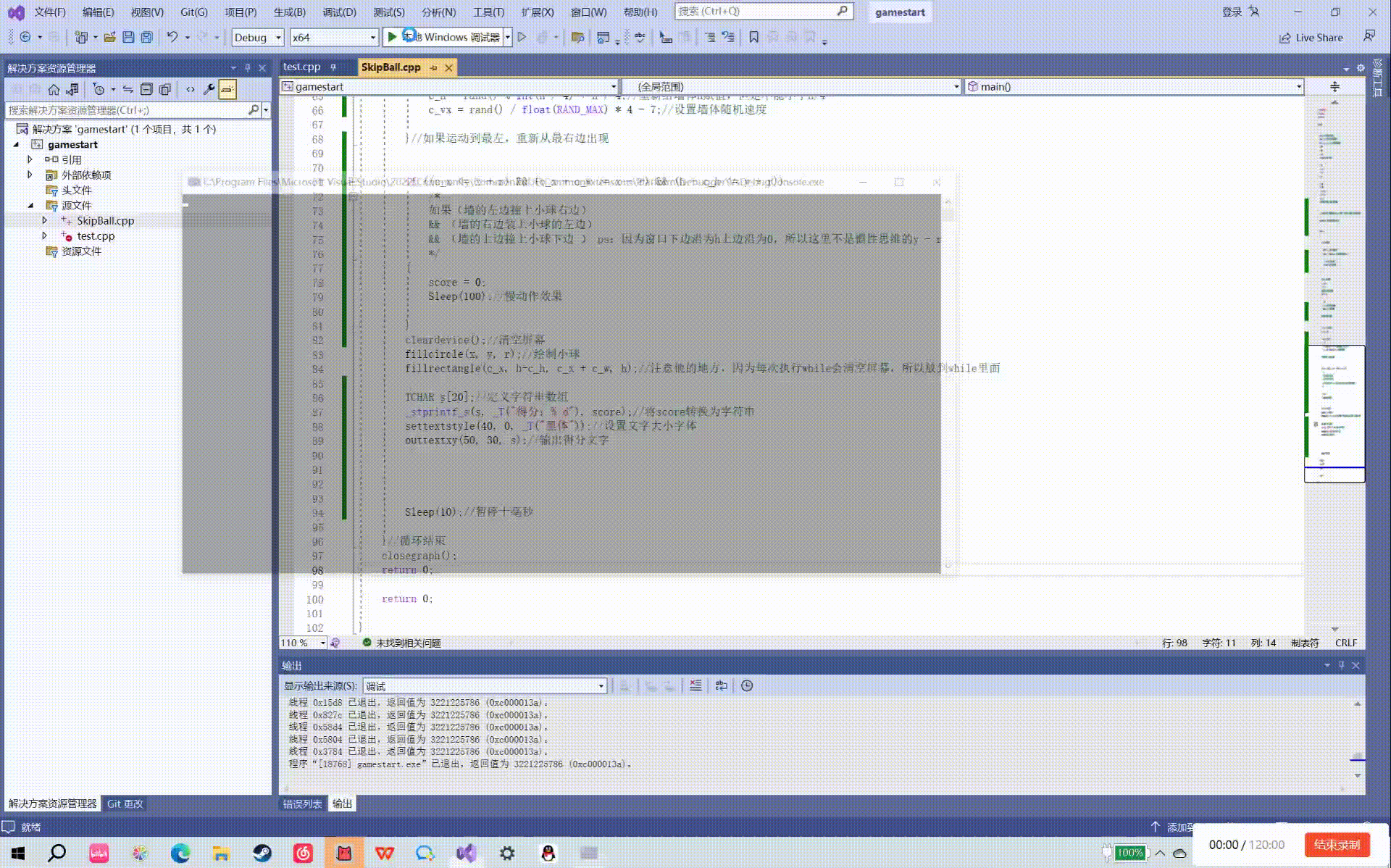Screen dimensions: 1391x868
Task: Click Collapse All icon in Solution Explorer
Action: [x=146, y=89]
